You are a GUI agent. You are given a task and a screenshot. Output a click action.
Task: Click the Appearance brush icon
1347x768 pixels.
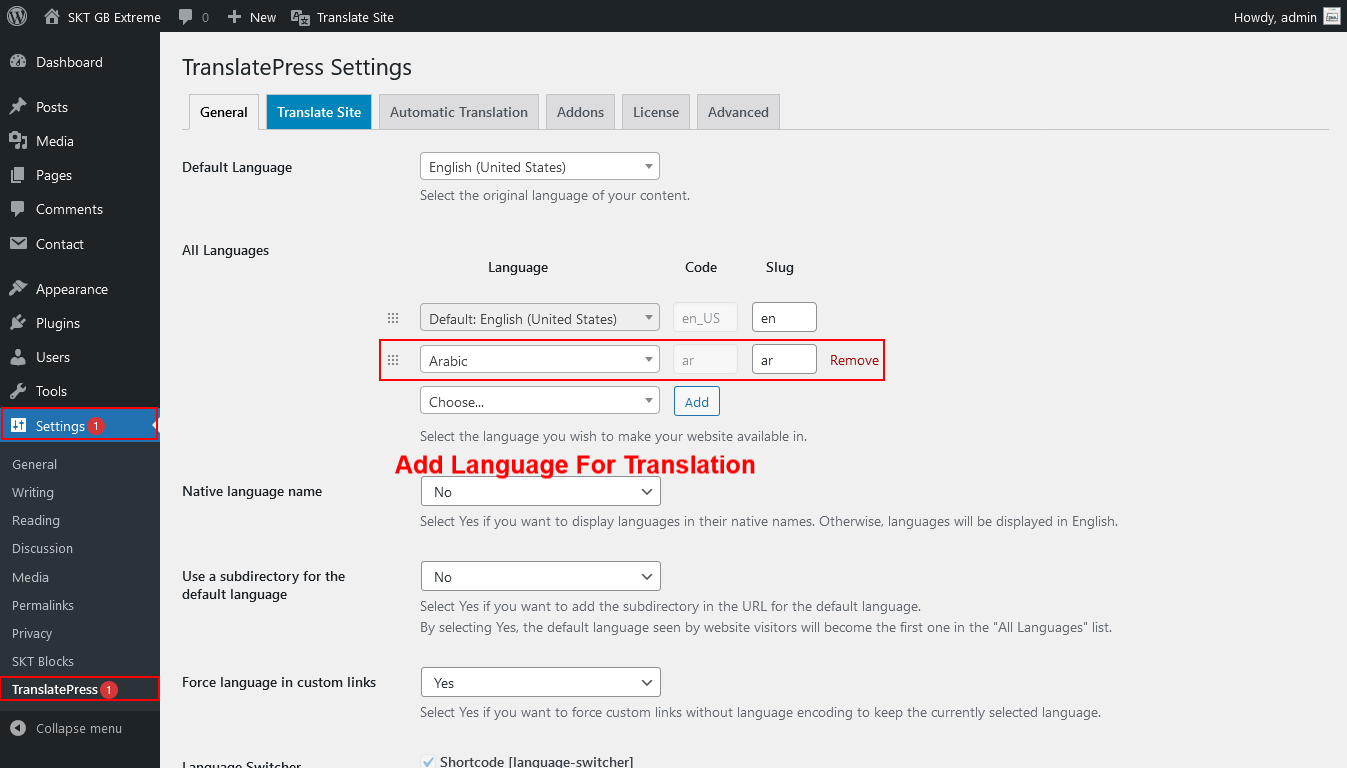pos(18,289)
